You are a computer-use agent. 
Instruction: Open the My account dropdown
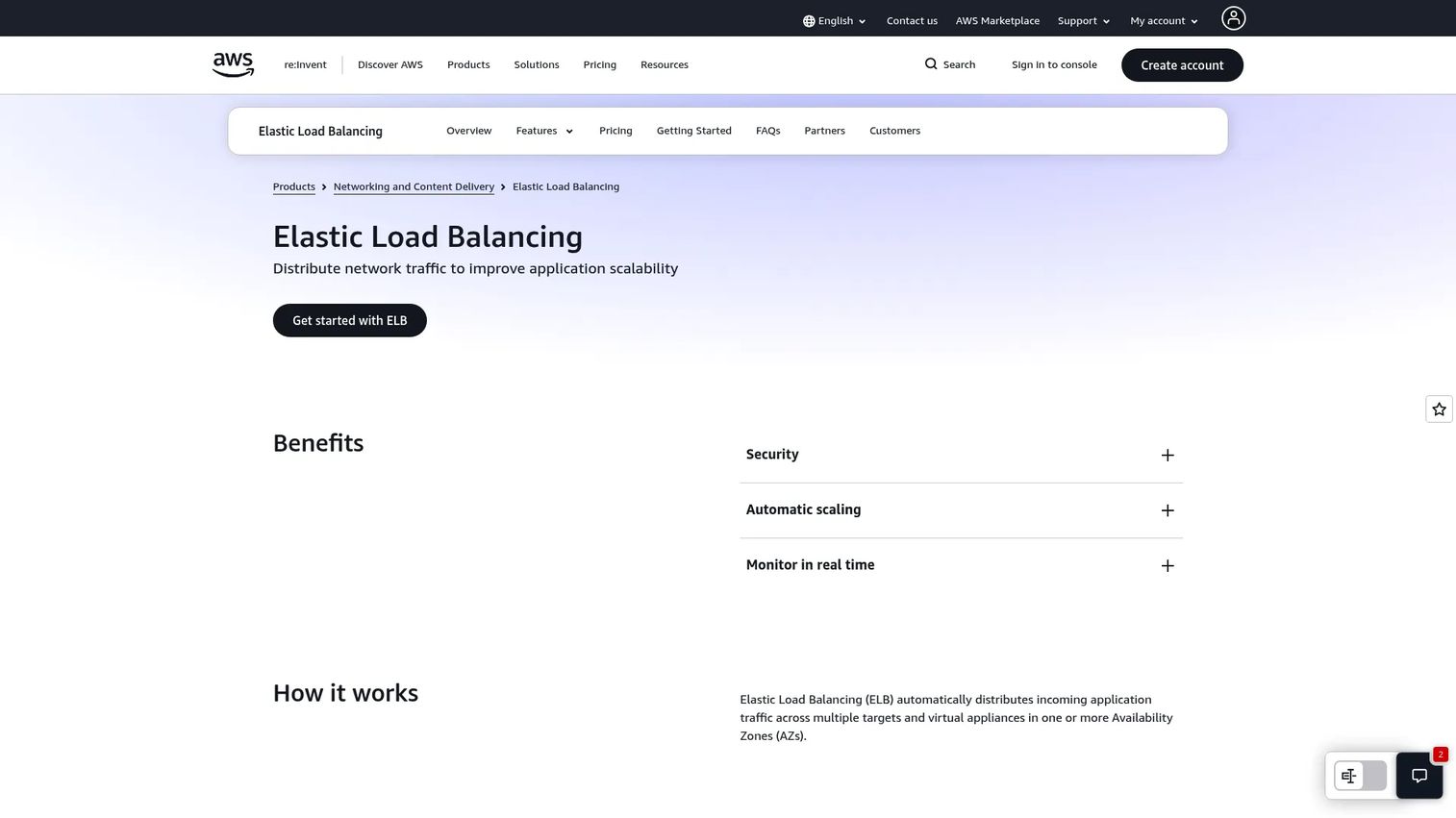click(x=1164, y=21)
